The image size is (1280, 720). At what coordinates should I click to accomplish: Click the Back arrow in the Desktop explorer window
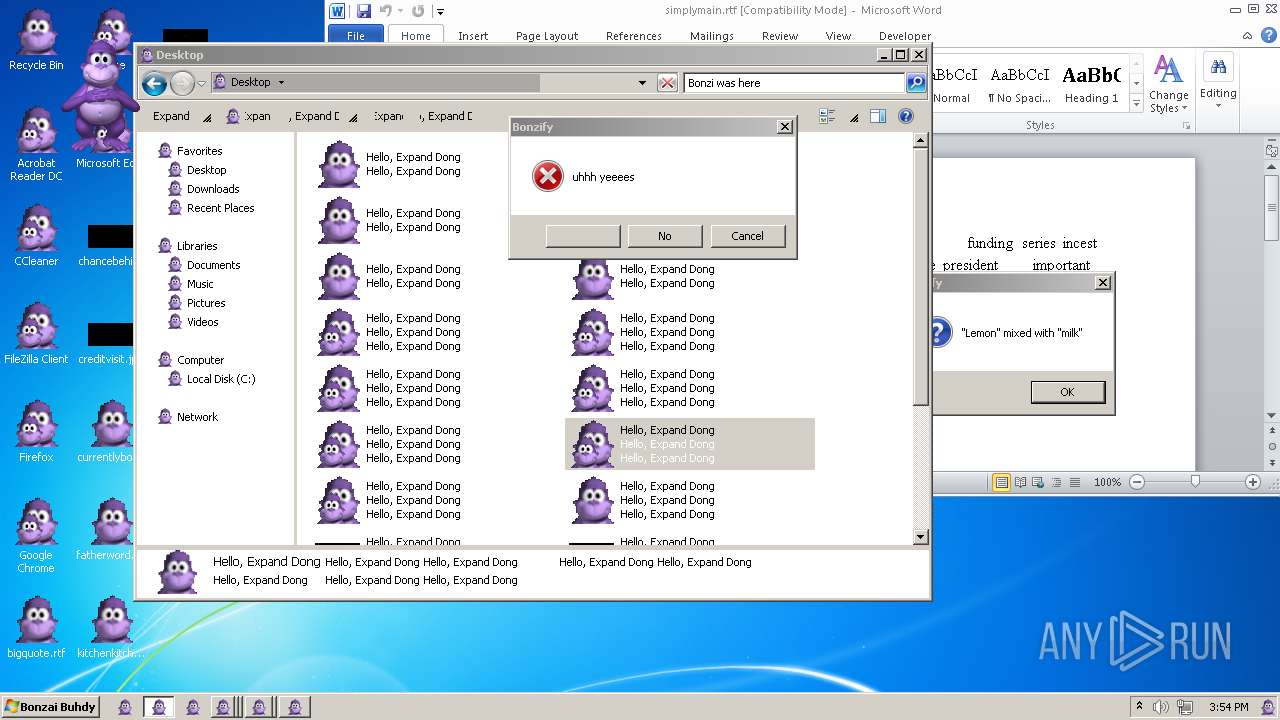(x=154, y=83)
